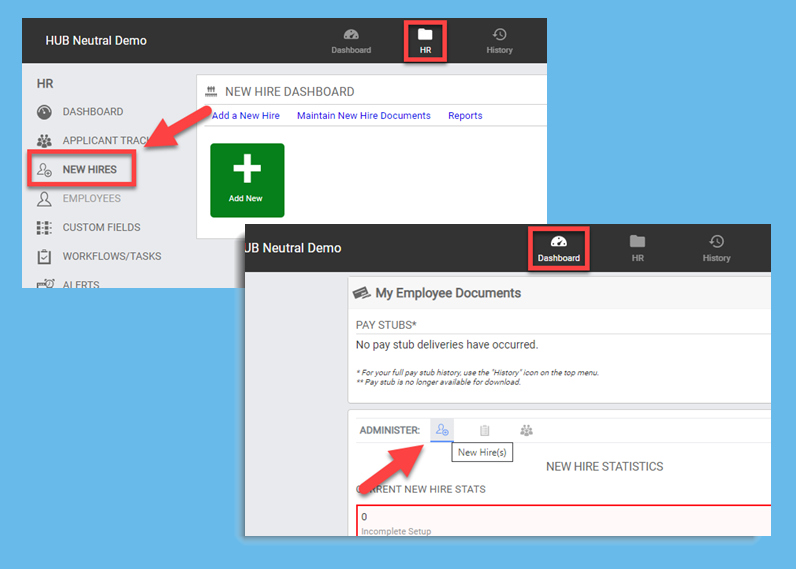Click the Employees person icon in sidebar
The image size is (796, 569).
tap(44, 199)
